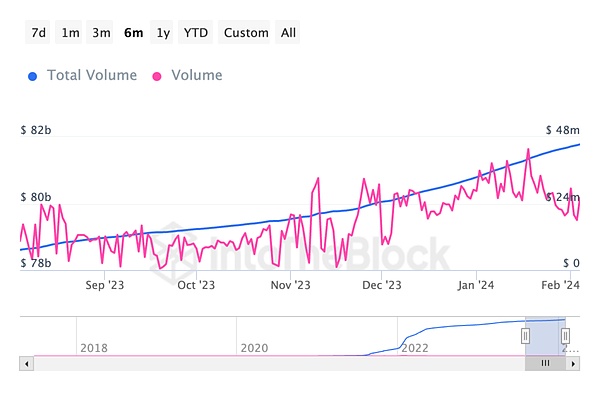The width and height of the screenshot is (600, 400).
Task: Click the scrollbar right arrow
Action: 574,364
